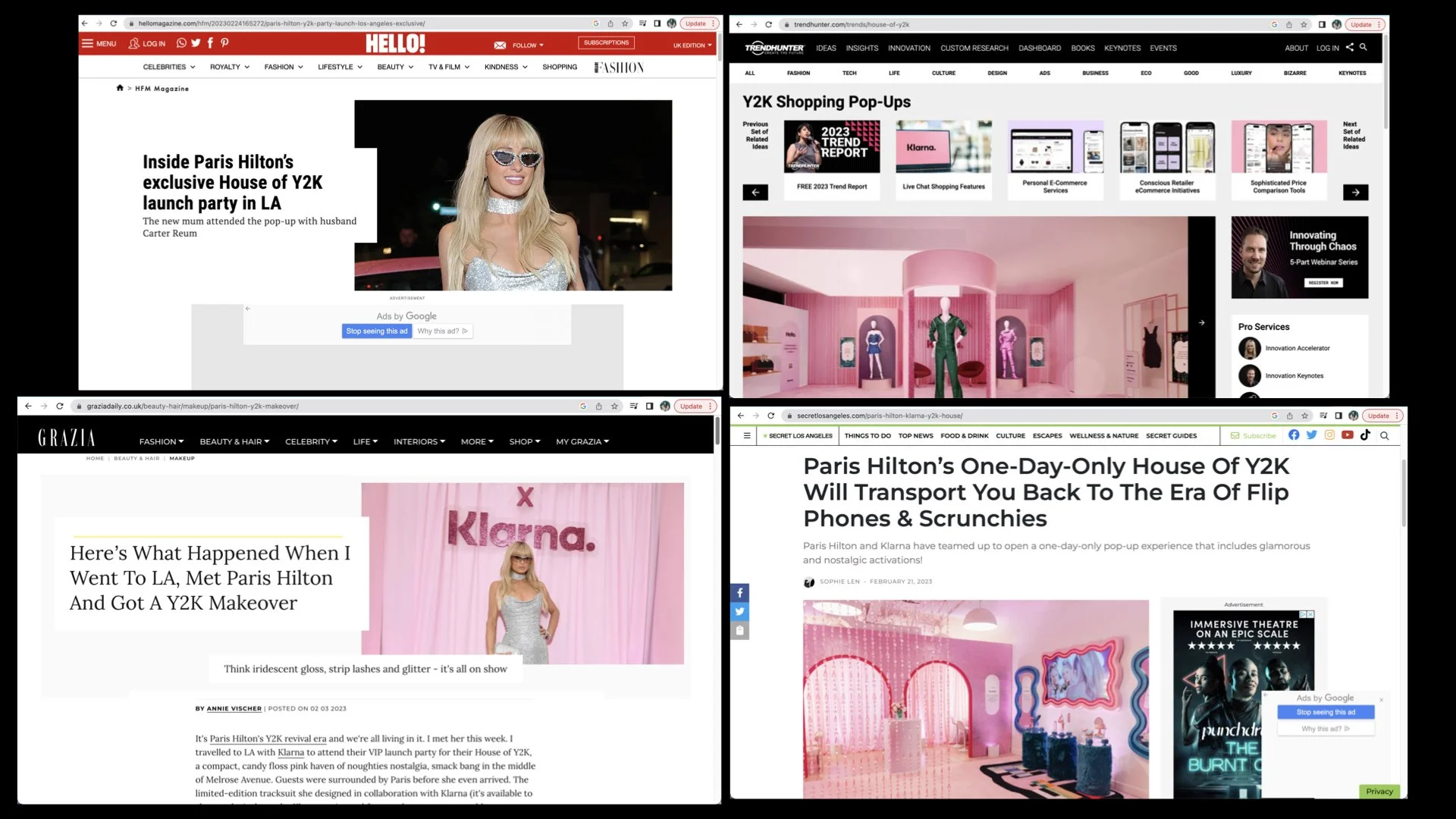The image size is (1456, 819).
Task: Open Secret Los Angeles TikTok icon
Action: [x=1365, y=435]
